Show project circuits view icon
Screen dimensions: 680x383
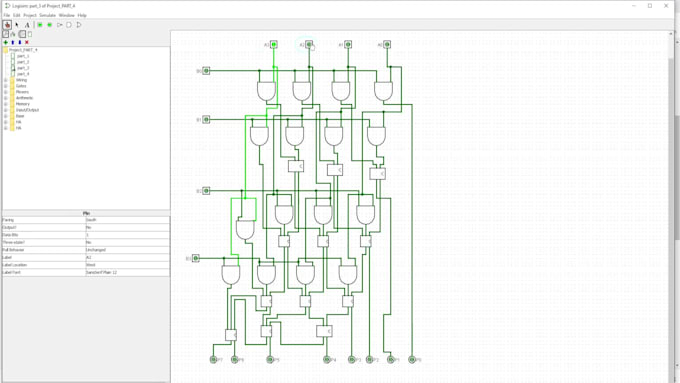point(6,34)
